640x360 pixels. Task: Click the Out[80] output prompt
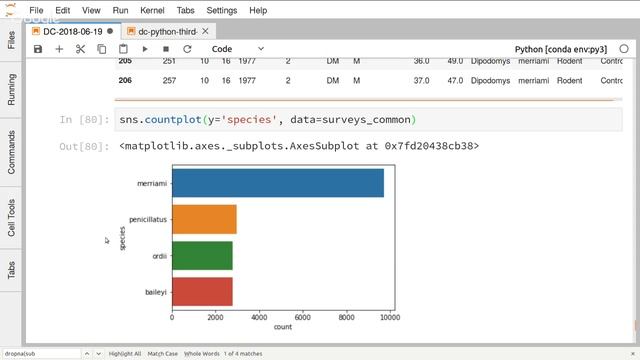84,146
